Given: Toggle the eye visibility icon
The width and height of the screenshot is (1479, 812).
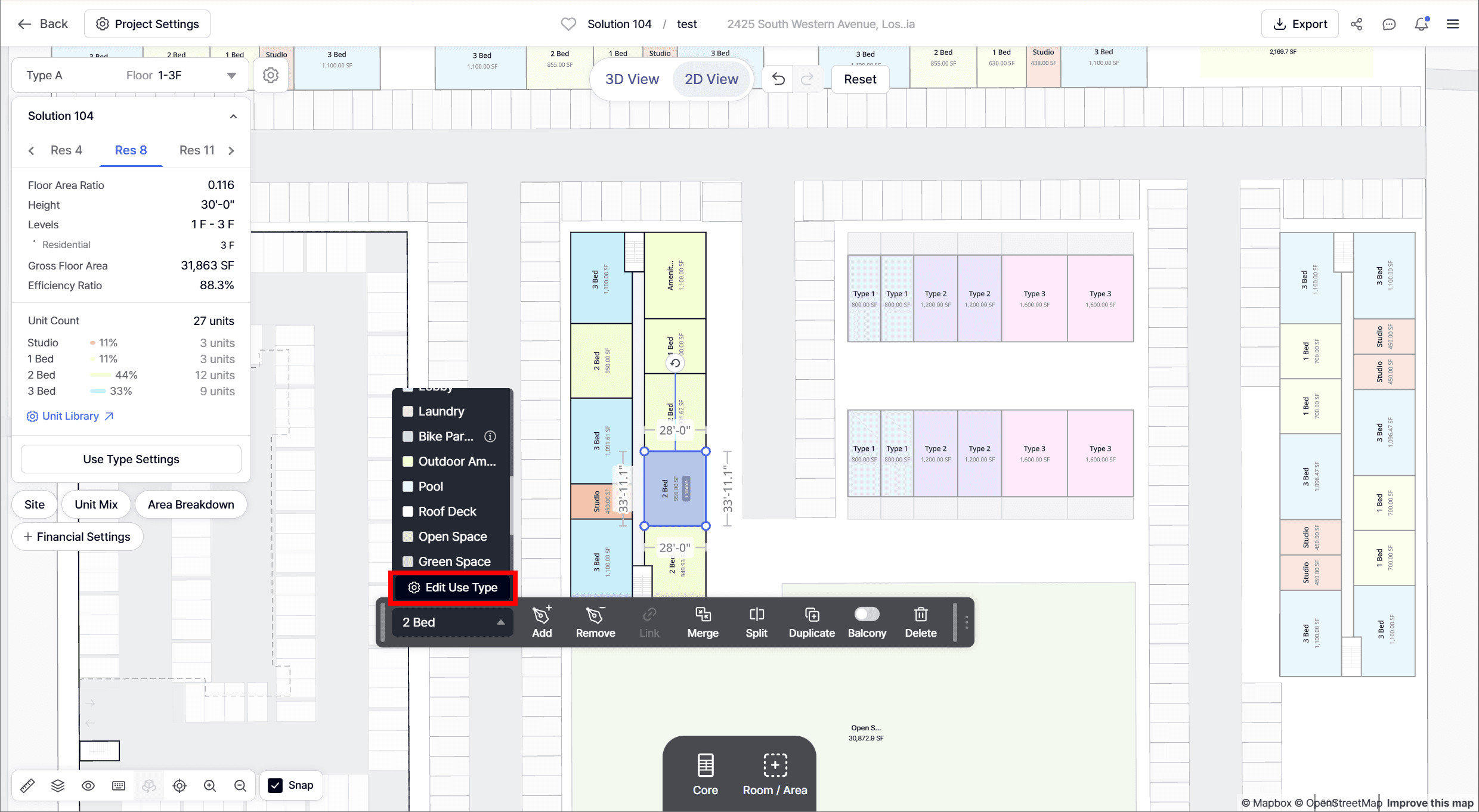Looking at the screenshot, I should click(88, 786).
